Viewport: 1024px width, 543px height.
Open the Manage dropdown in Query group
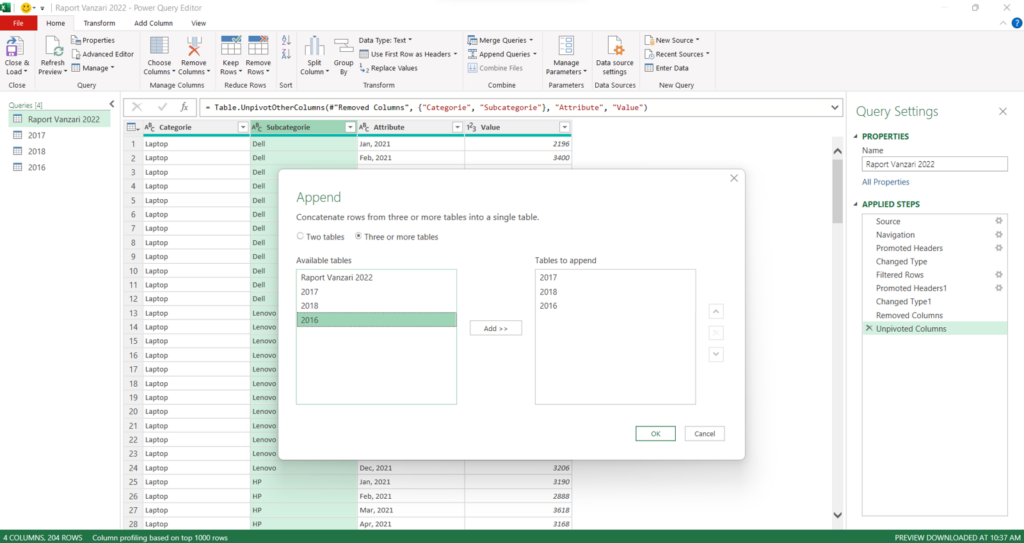click(92, 68)
